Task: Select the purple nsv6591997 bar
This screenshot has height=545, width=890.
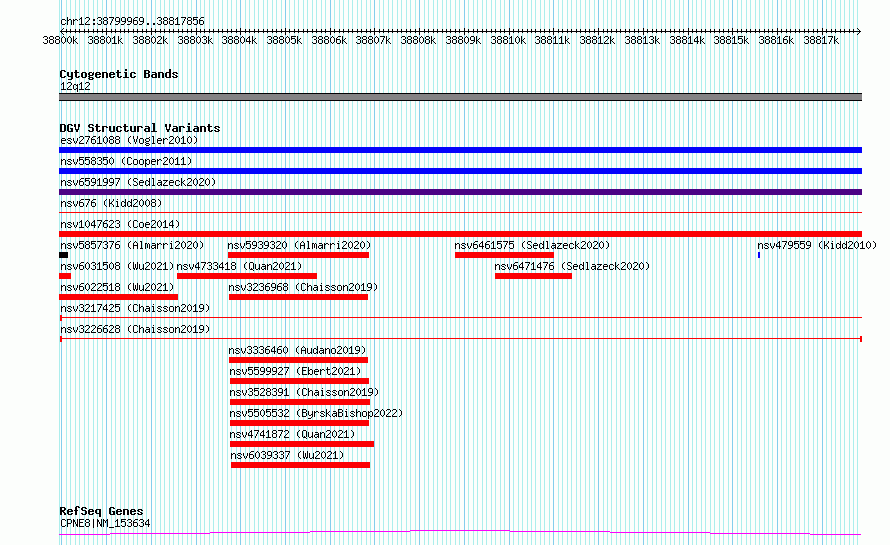Action: [x=460, y=192]
